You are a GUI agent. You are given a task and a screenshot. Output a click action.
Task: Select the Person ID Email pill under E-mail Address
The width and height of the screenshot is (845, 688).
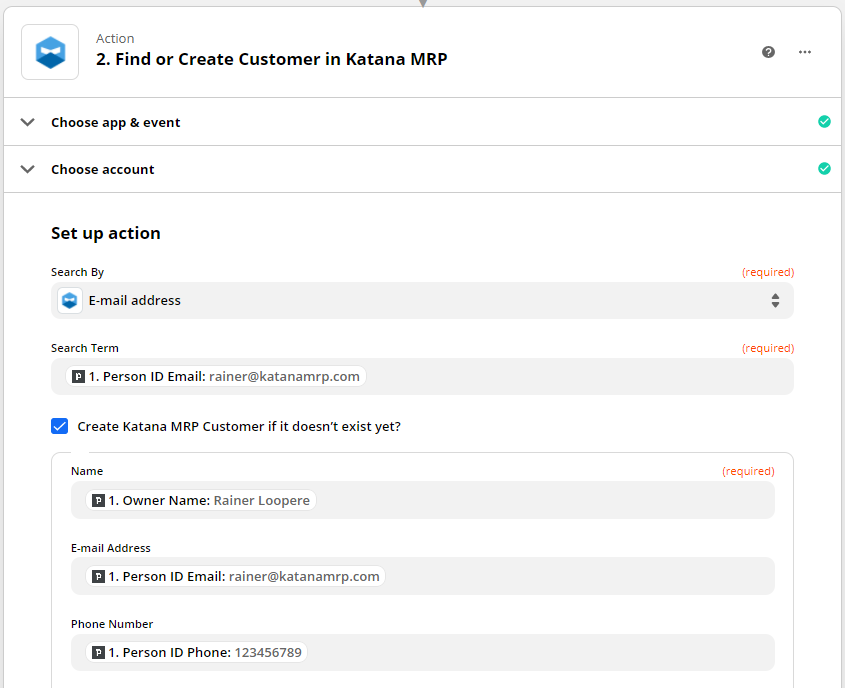pyautogui.click(x=236, y=576)
